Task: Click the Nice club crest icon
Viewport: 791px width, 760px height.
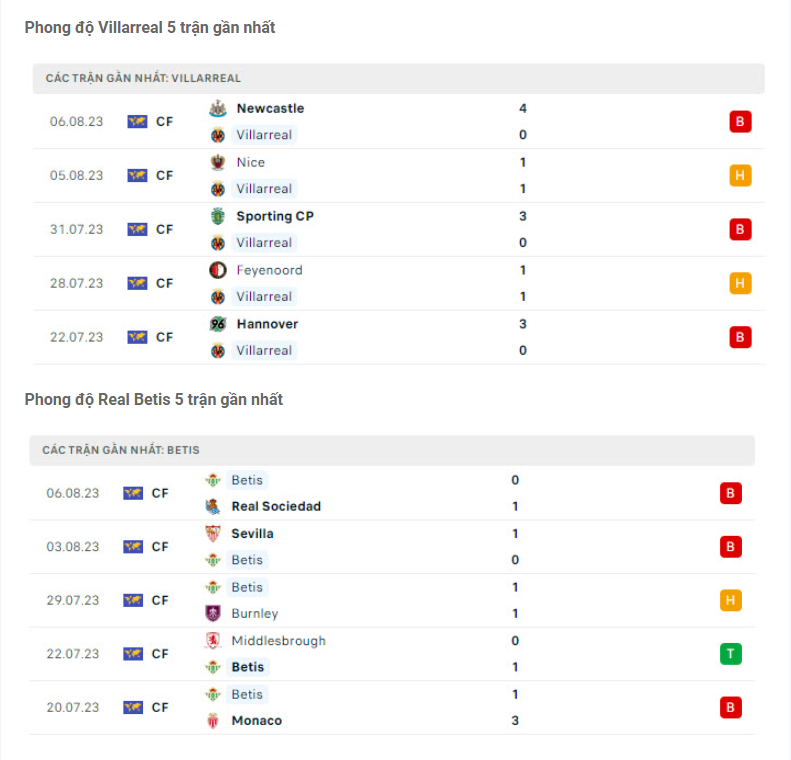Action: point(218,163)
